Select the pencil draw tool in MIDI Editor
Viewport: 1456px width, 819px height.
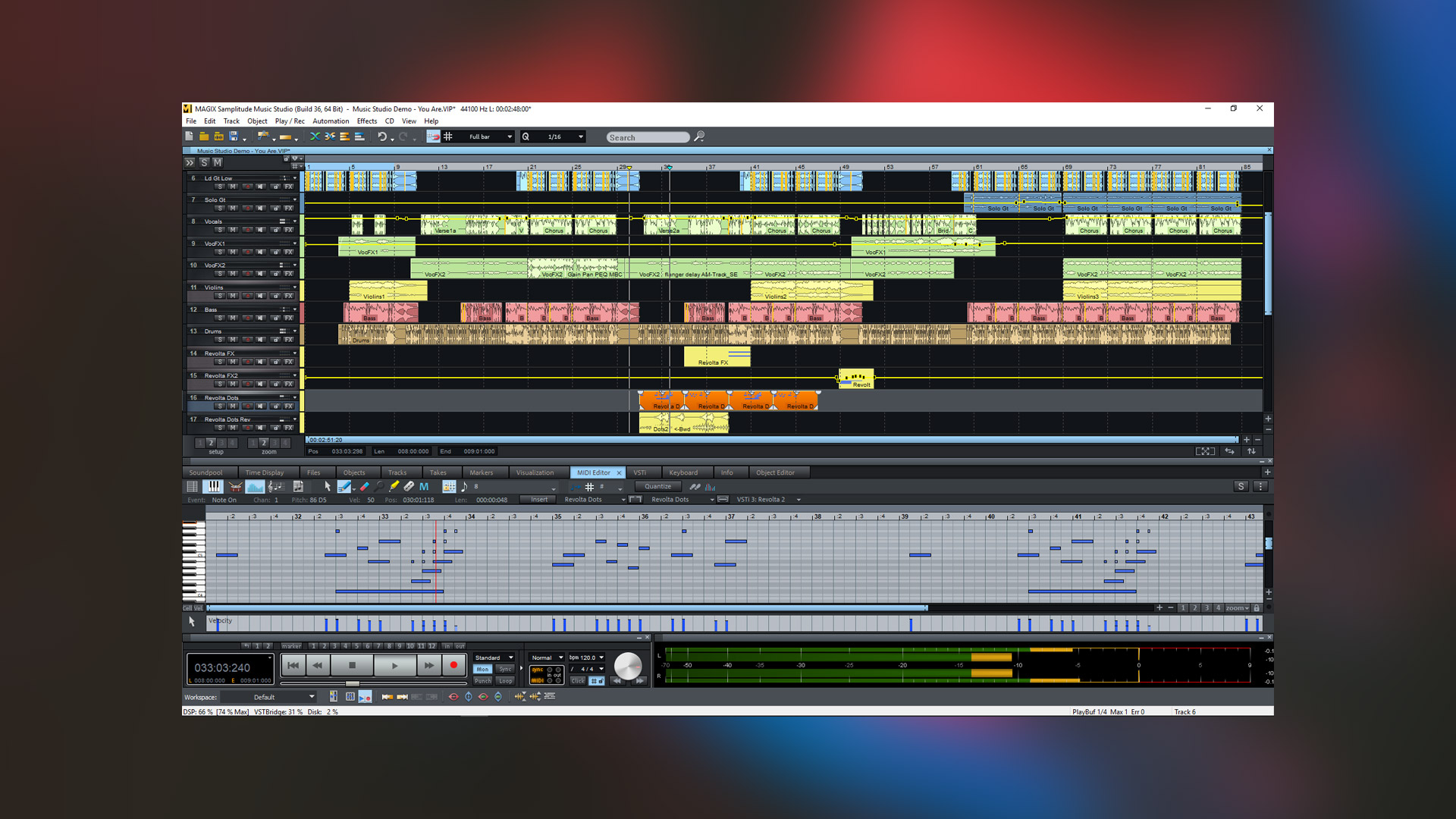coord(347,488)
